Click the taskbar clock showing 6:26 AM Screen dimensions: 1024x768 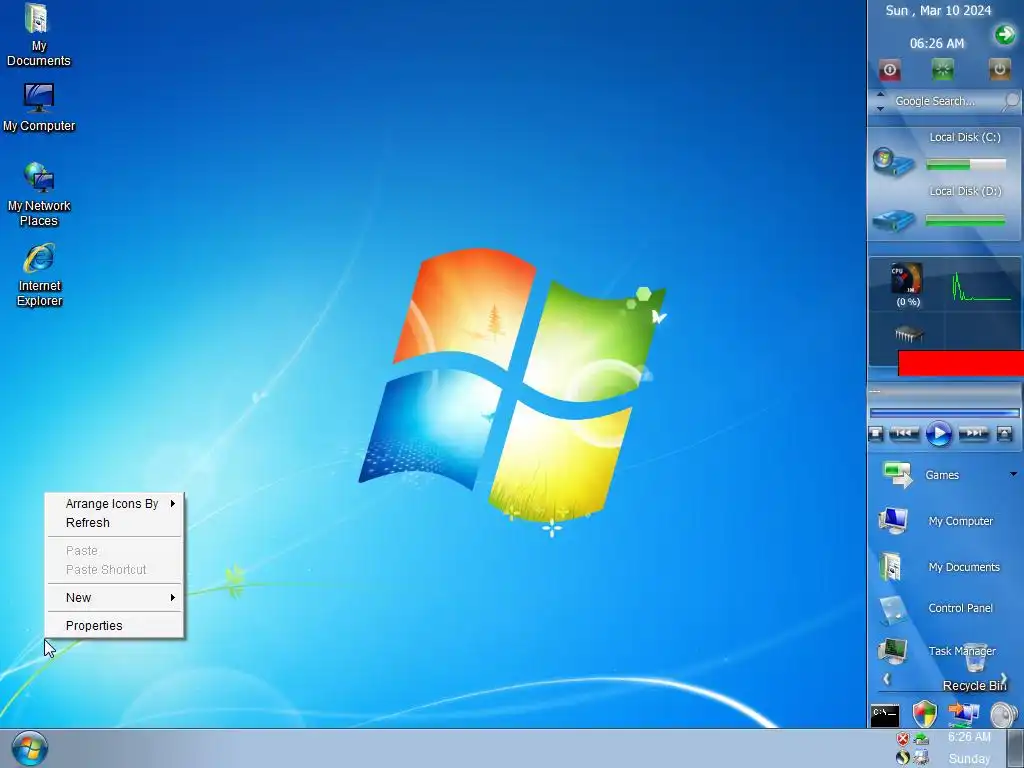click(969, 737)
